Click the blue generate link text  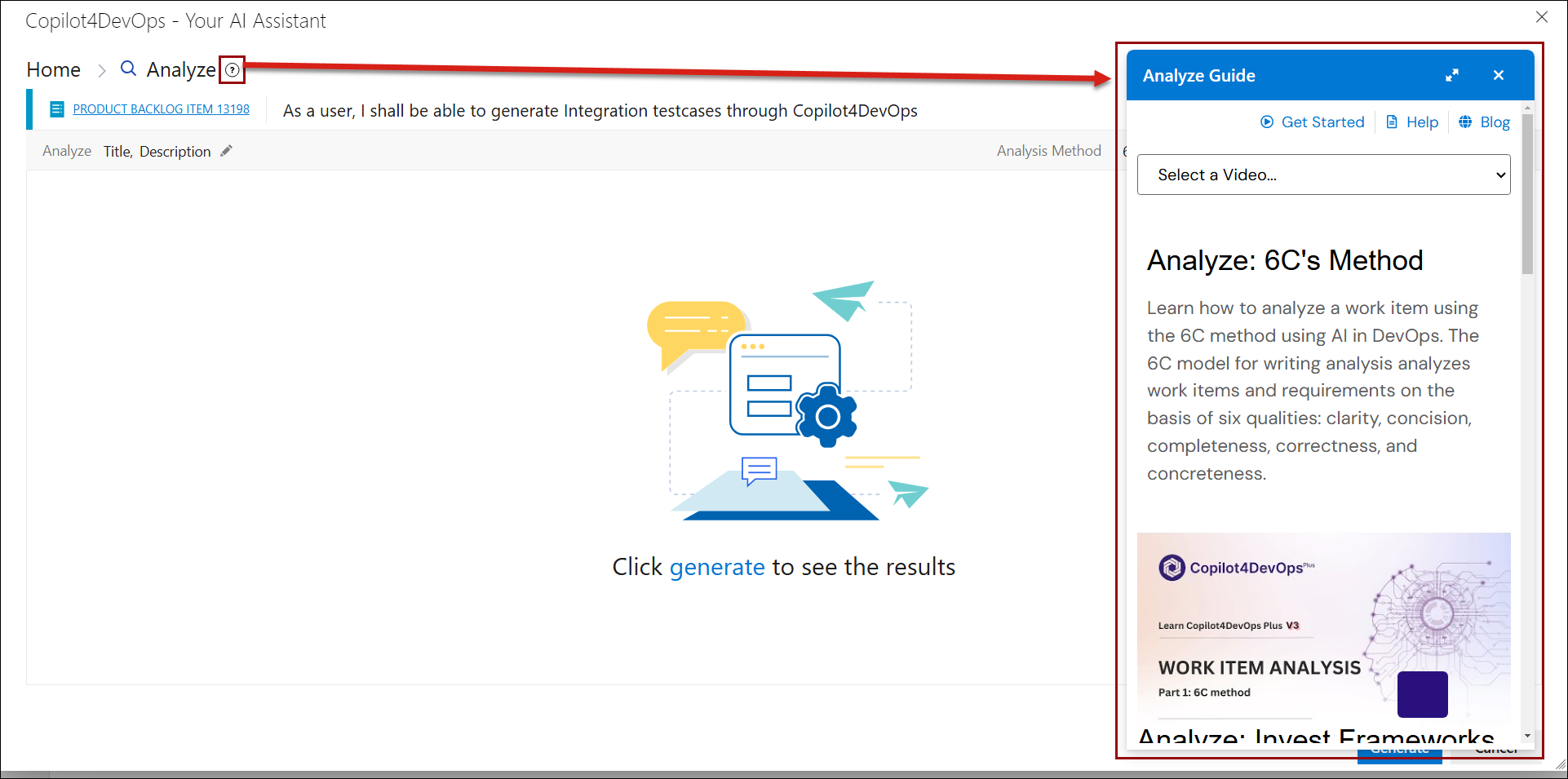coord(717,567)
